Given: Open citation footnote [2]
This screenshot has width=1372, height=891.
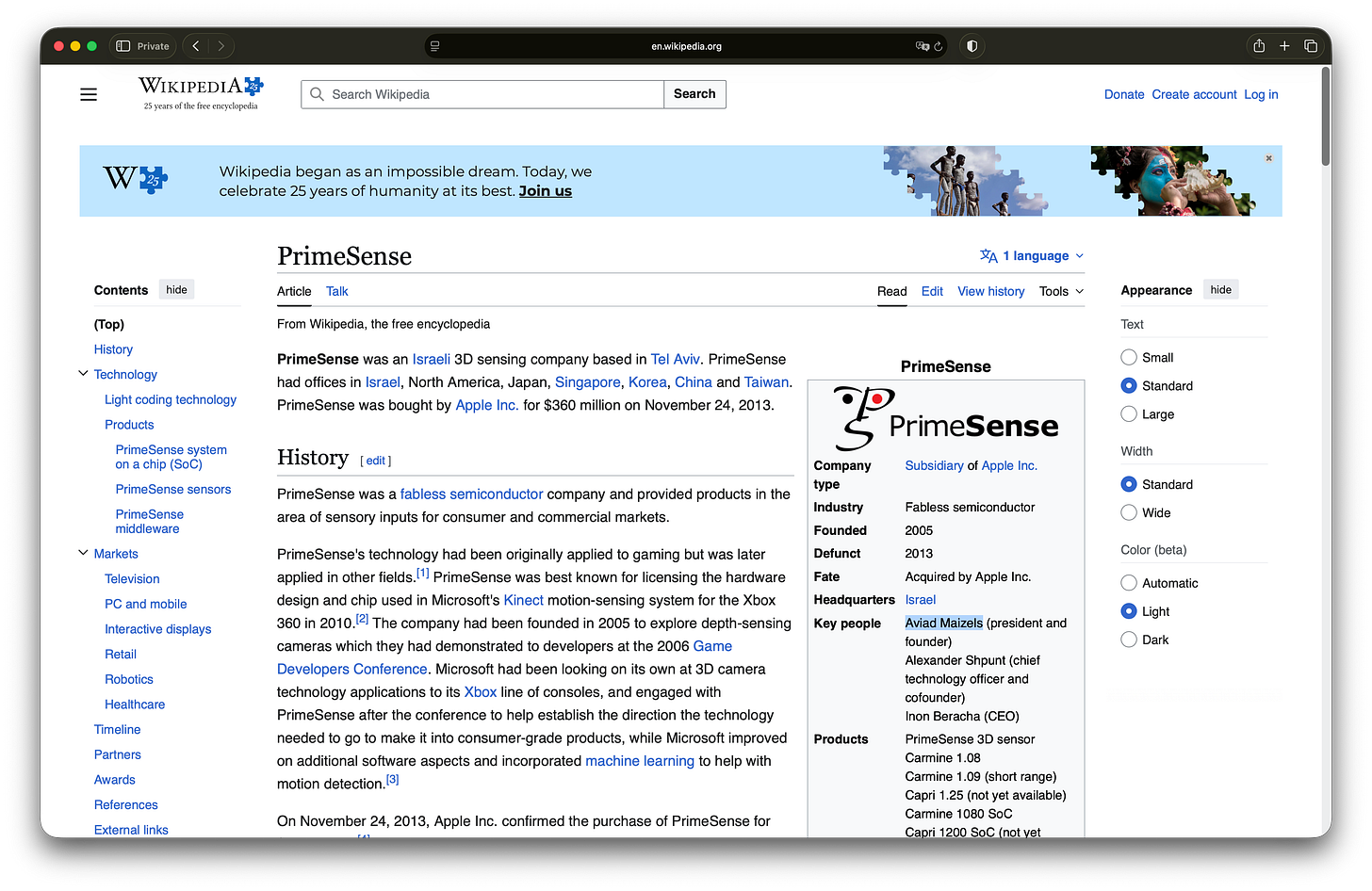Looking at the screenshot, I should click(x=362, y=619).
